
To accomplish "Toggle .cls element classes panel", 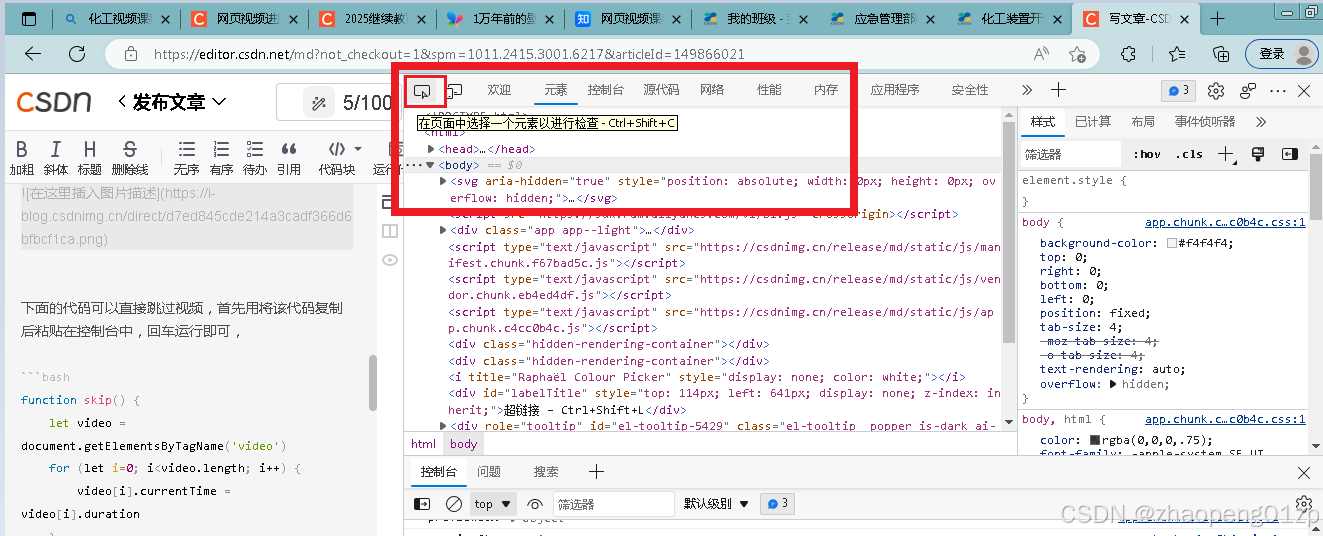I will click(x=1189, y=154).
